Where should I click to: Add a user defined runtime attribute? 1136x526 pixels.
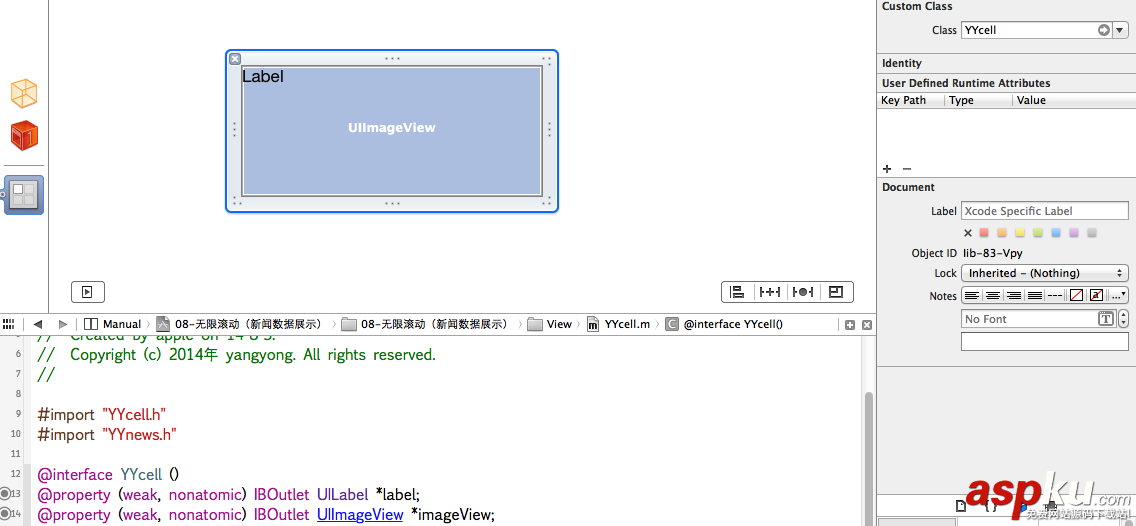887,169
